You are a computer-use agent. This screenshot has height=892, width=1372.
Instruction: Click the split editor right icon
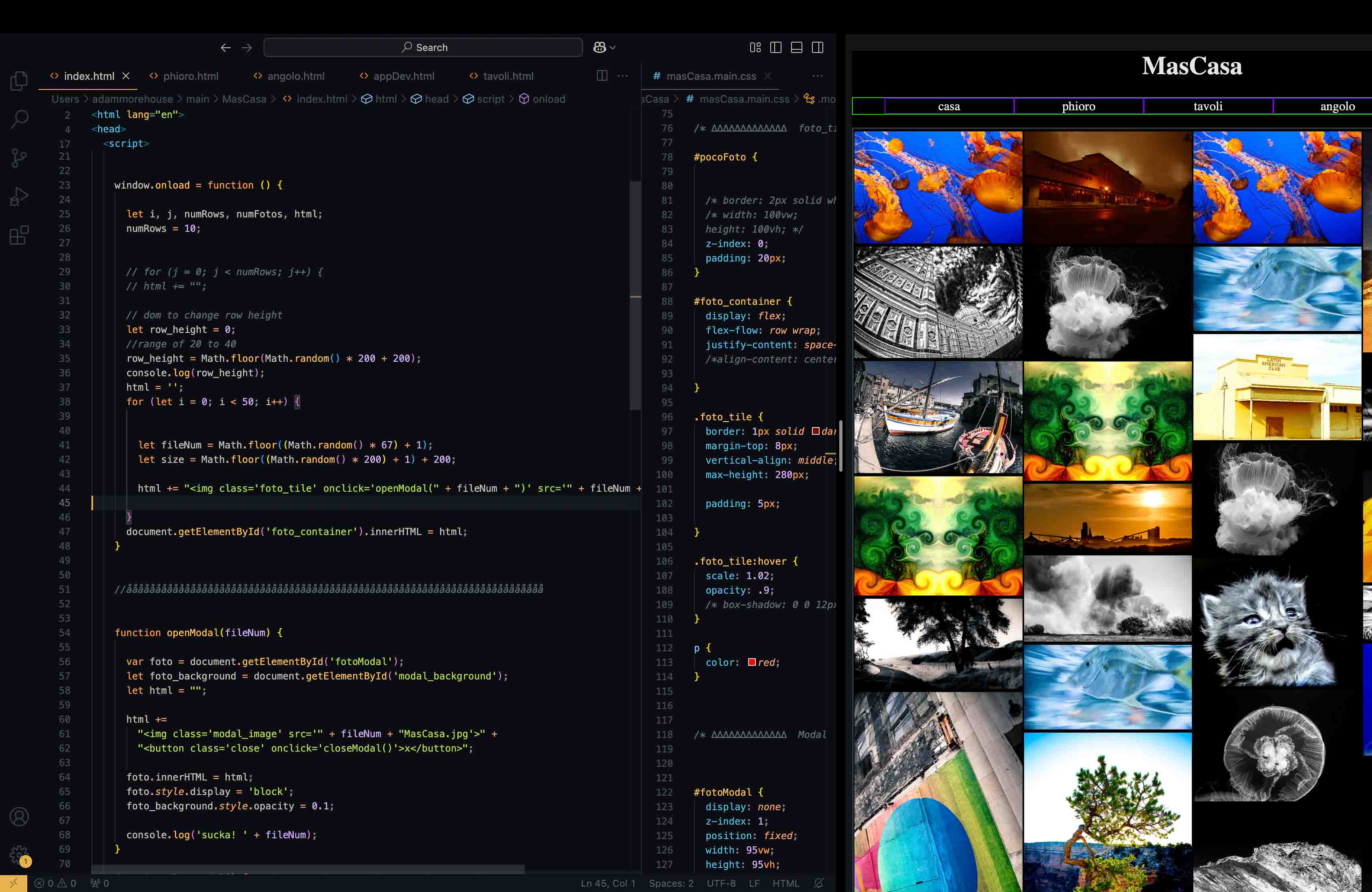pyautogui.click(x=602, y=75)
